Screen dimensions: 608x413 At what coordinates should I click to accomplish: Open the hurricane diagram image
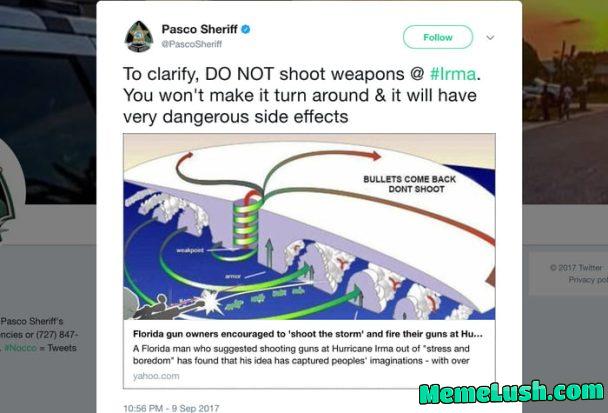309,227
